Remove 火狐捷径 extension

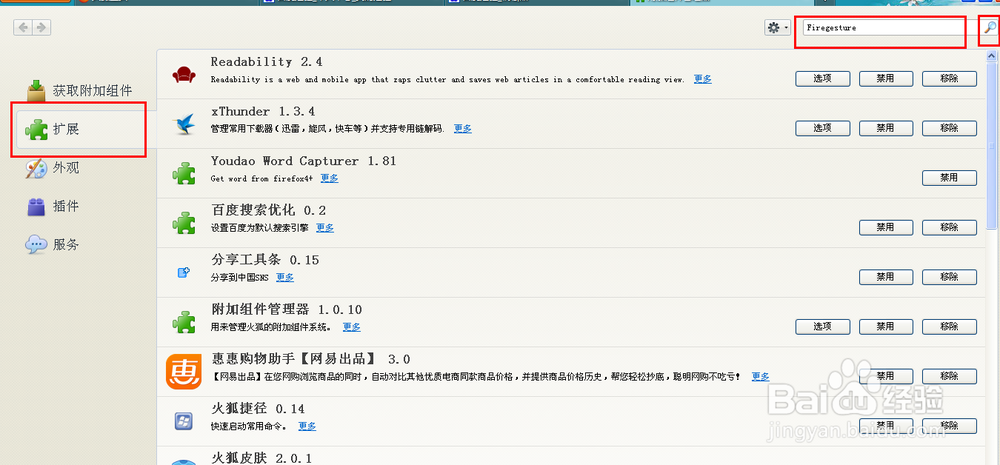click(x=949, y=425)
